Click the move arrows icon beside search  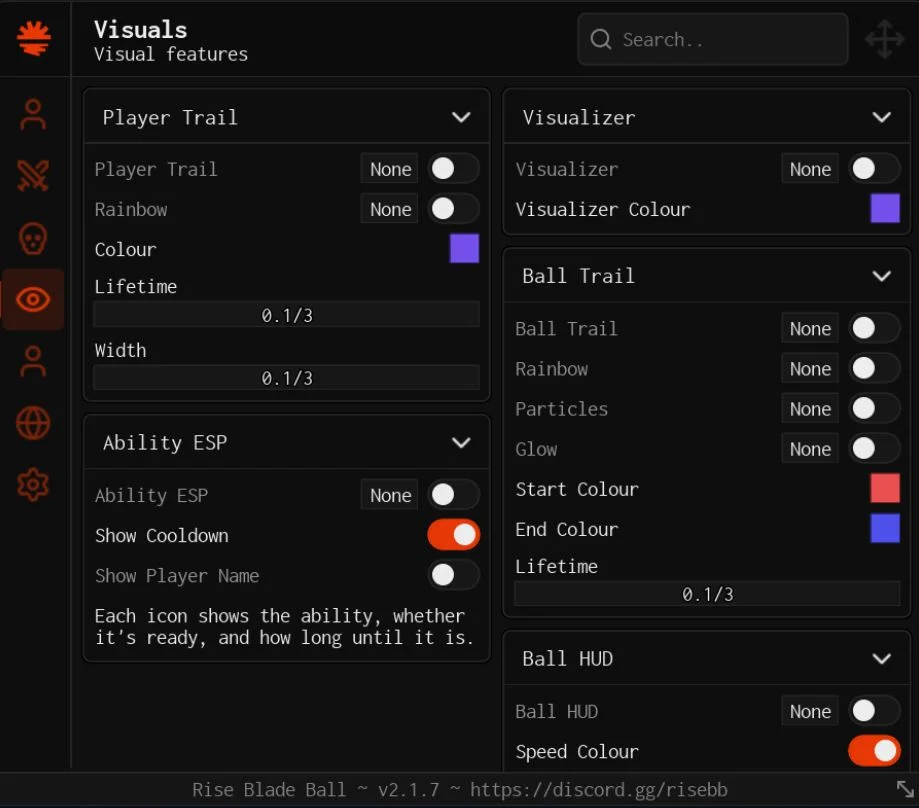pos(884,39)
